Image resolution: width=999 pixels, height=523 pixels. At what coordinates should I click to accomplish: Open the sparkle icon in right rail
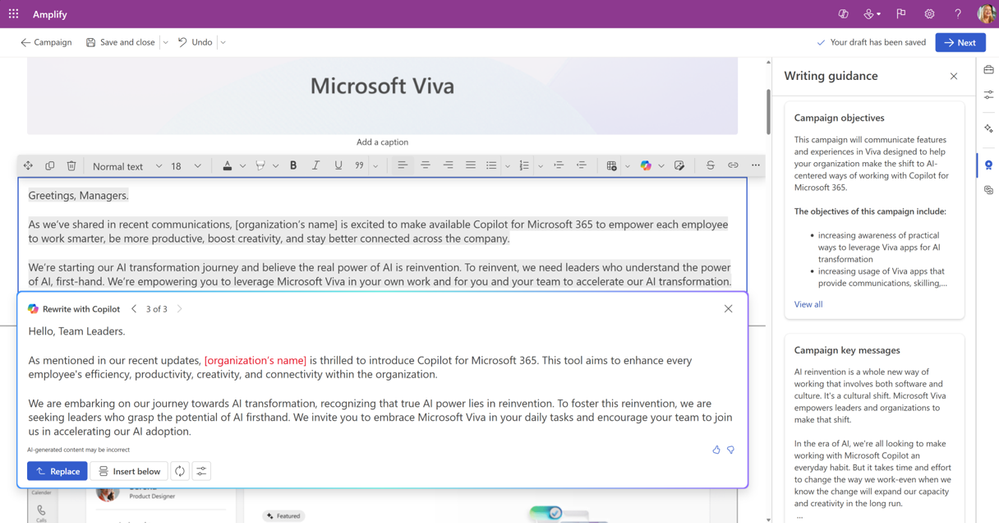point(989,129)
